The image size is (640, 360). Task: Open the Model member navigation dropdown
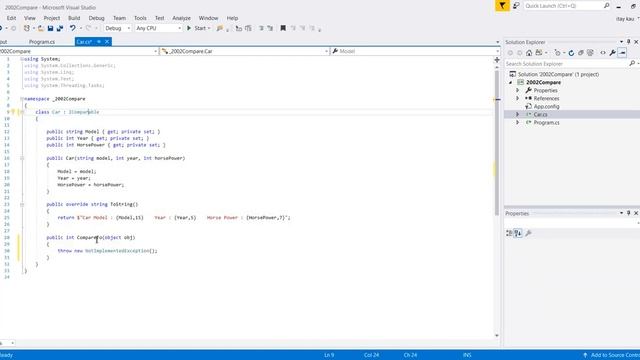pos(415,51)
